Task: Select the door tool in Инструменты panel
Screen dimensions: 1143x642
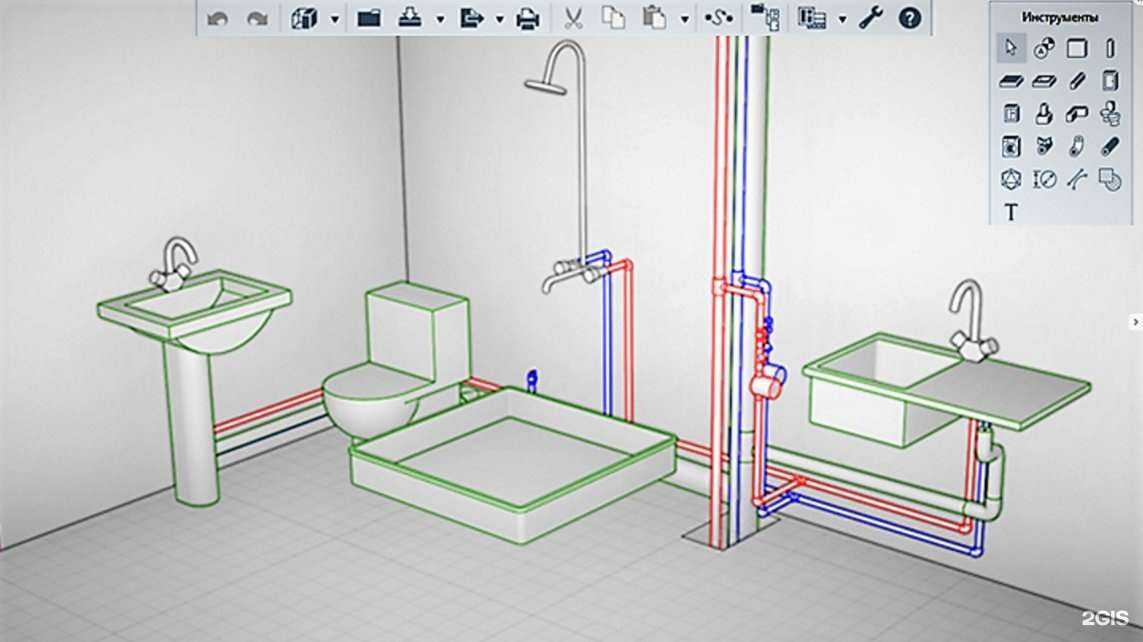Action: tap(1109, 81)
